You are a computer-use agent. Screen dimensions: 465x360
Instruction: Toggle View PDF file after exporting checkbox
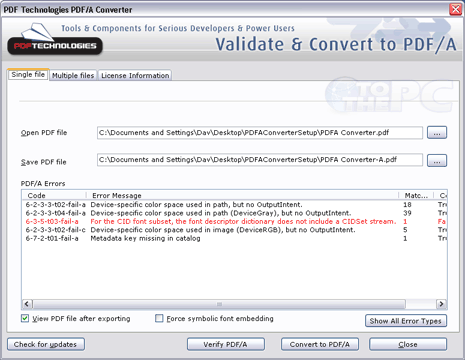[25, 318]
